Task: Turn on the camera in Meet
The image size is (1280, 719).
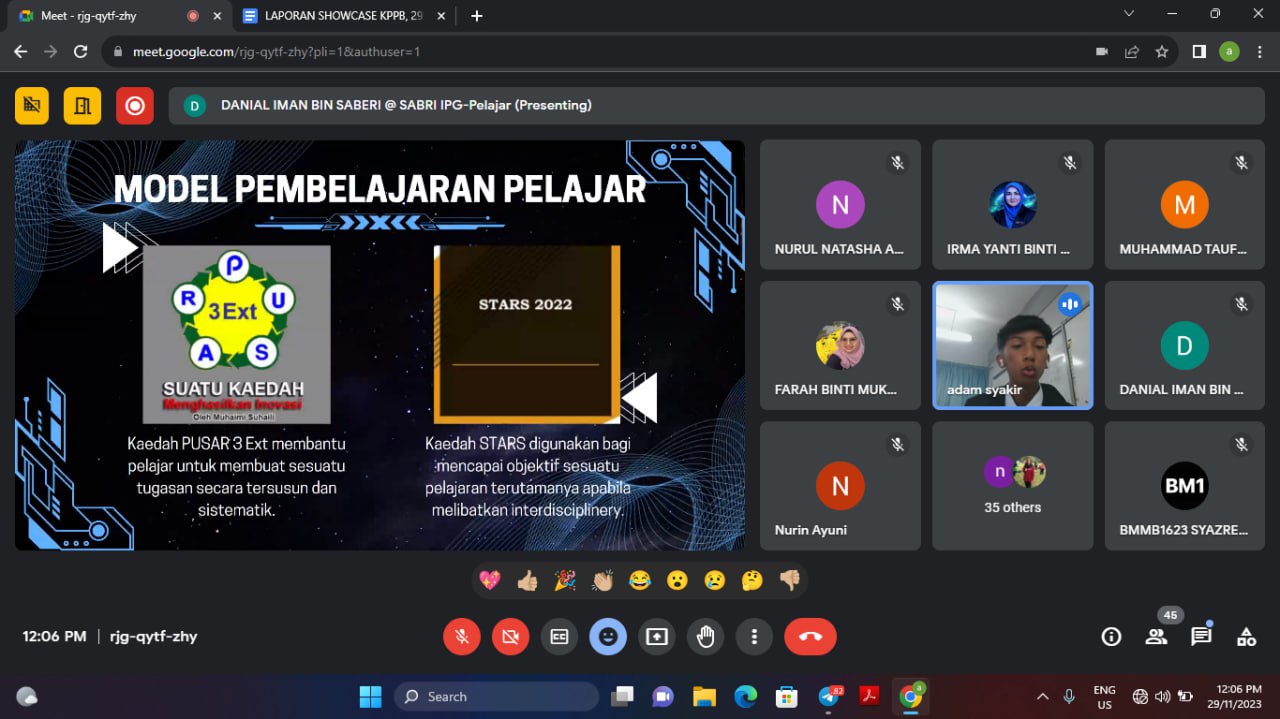Action: click(511, 637)
